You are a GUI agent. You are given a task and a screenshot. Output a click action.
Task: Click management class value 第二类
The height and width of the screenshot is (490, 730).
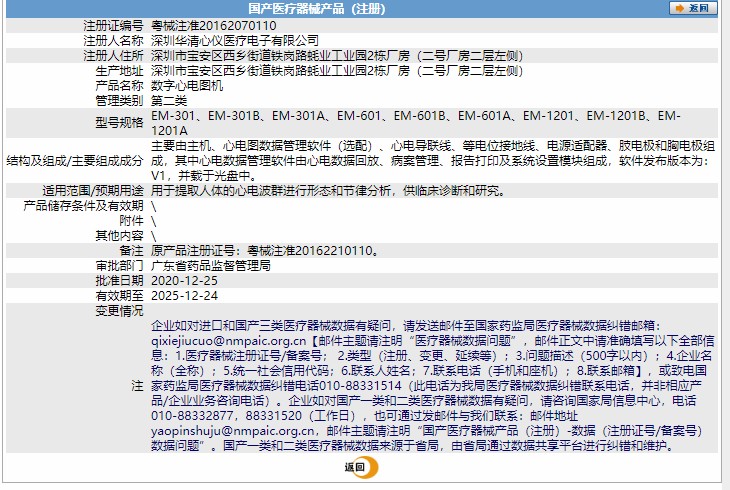pyautogui.click(x=169, y=101)
